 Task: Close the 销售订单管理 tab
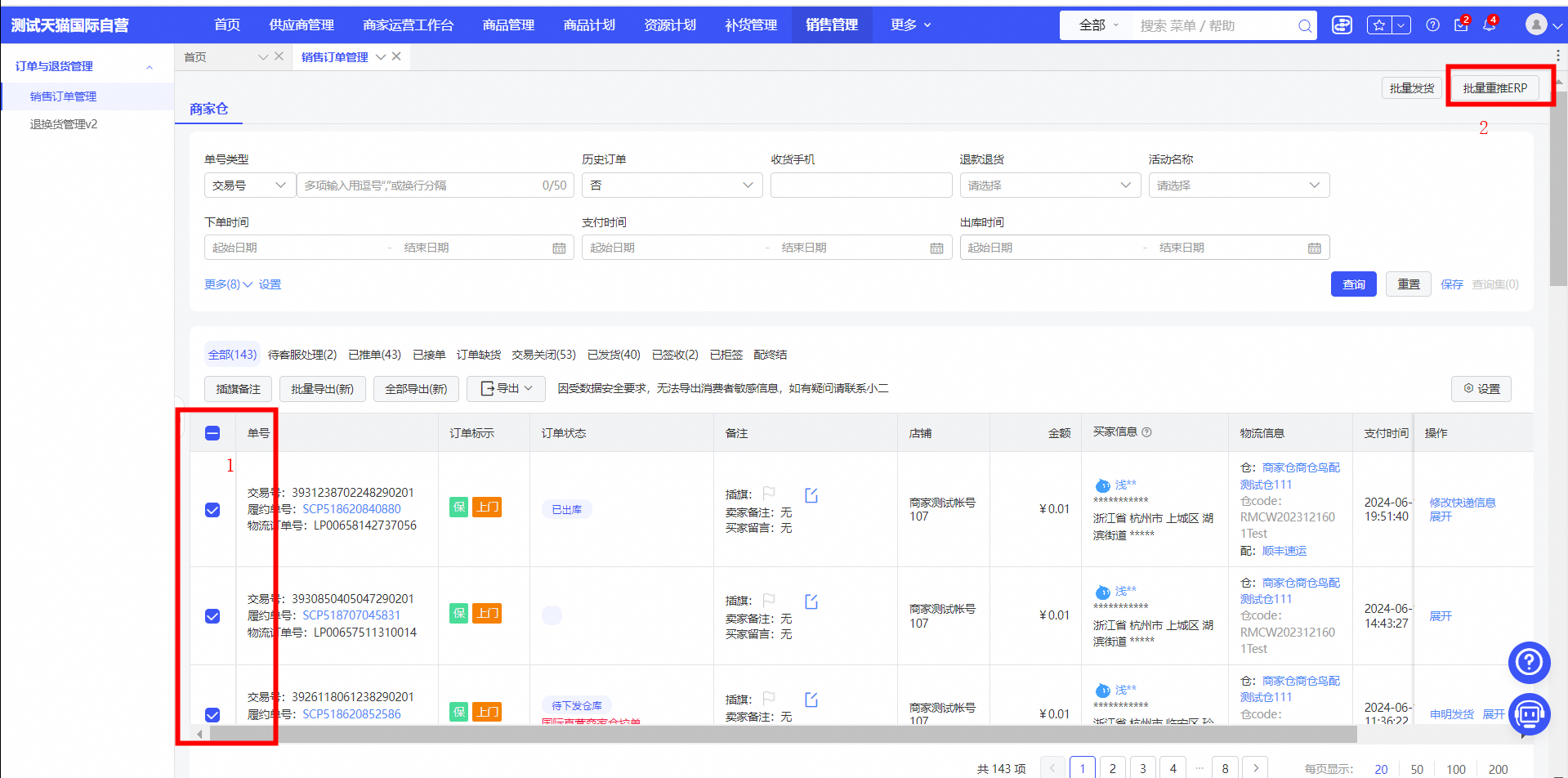396,56
